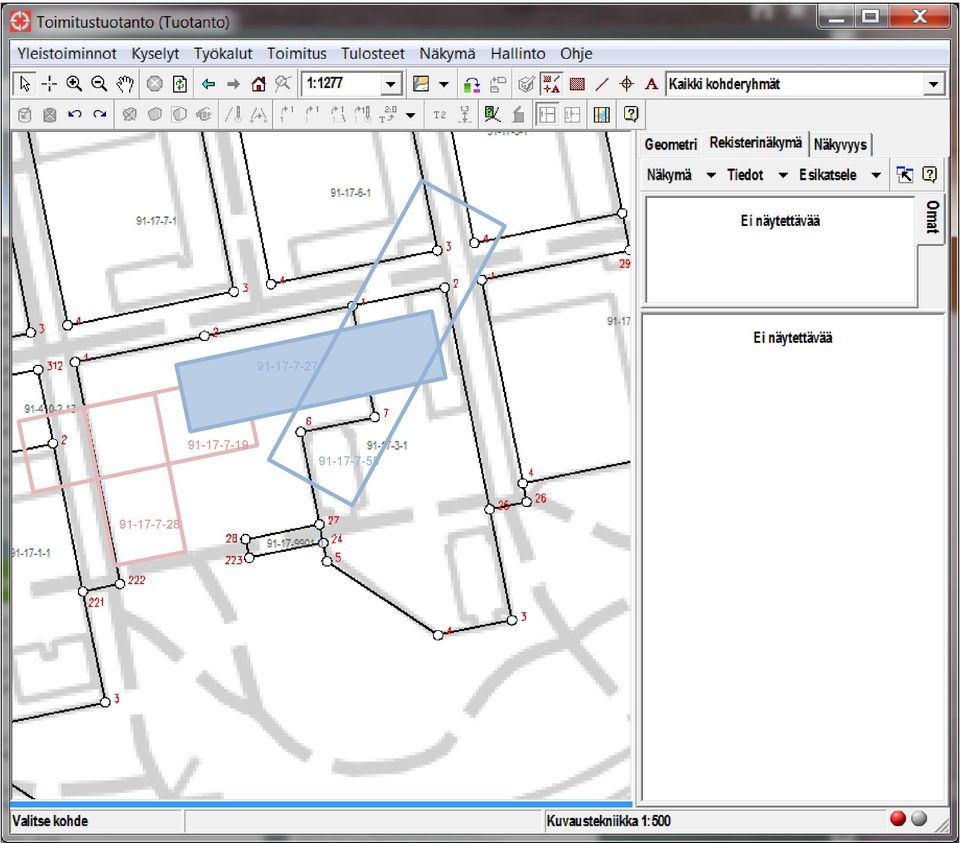Viewport: 960px width, 843px height.
Task: Redo the last edit
Action: pos(100,114)
